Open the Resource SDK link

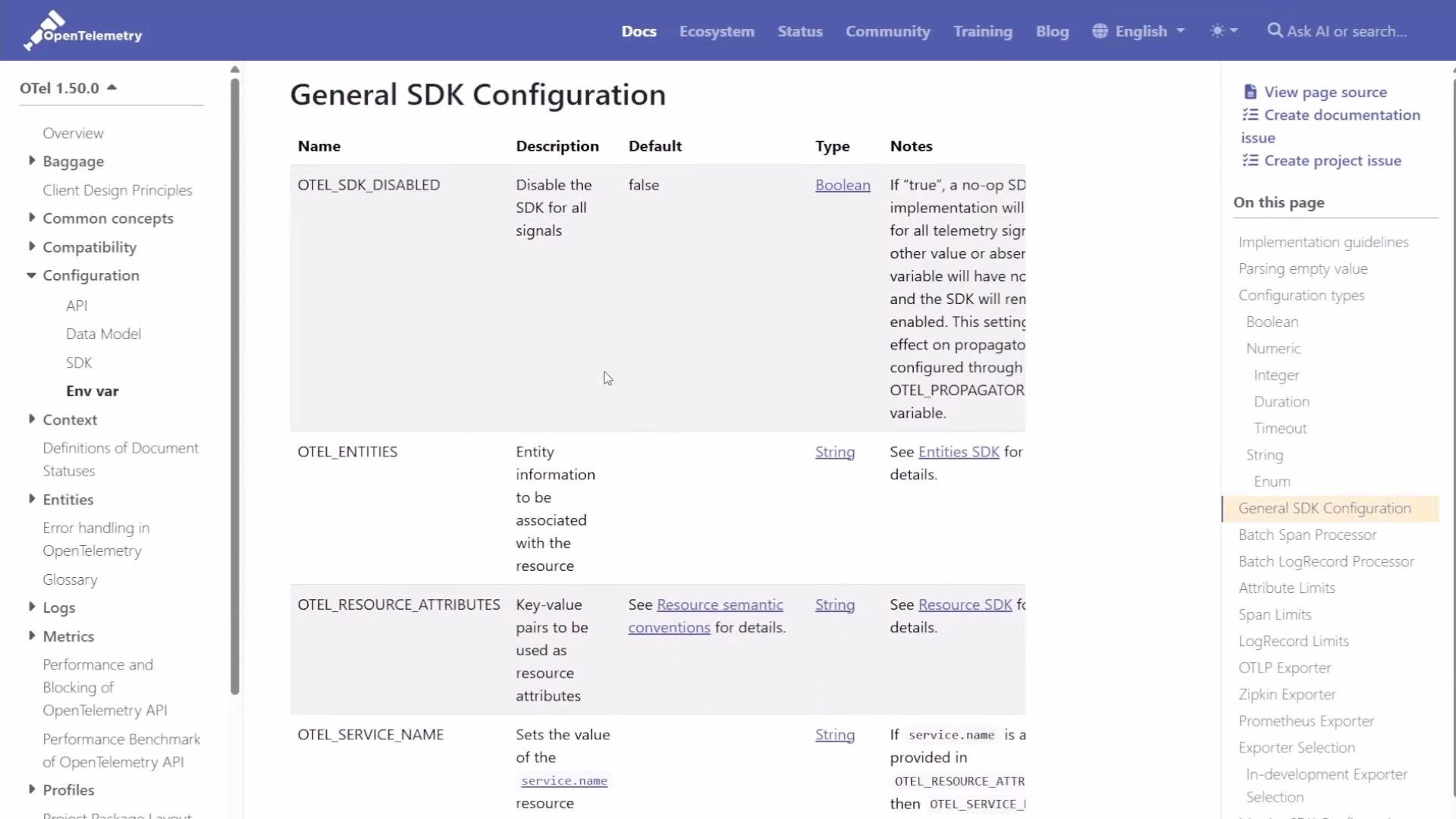point(965,605)
